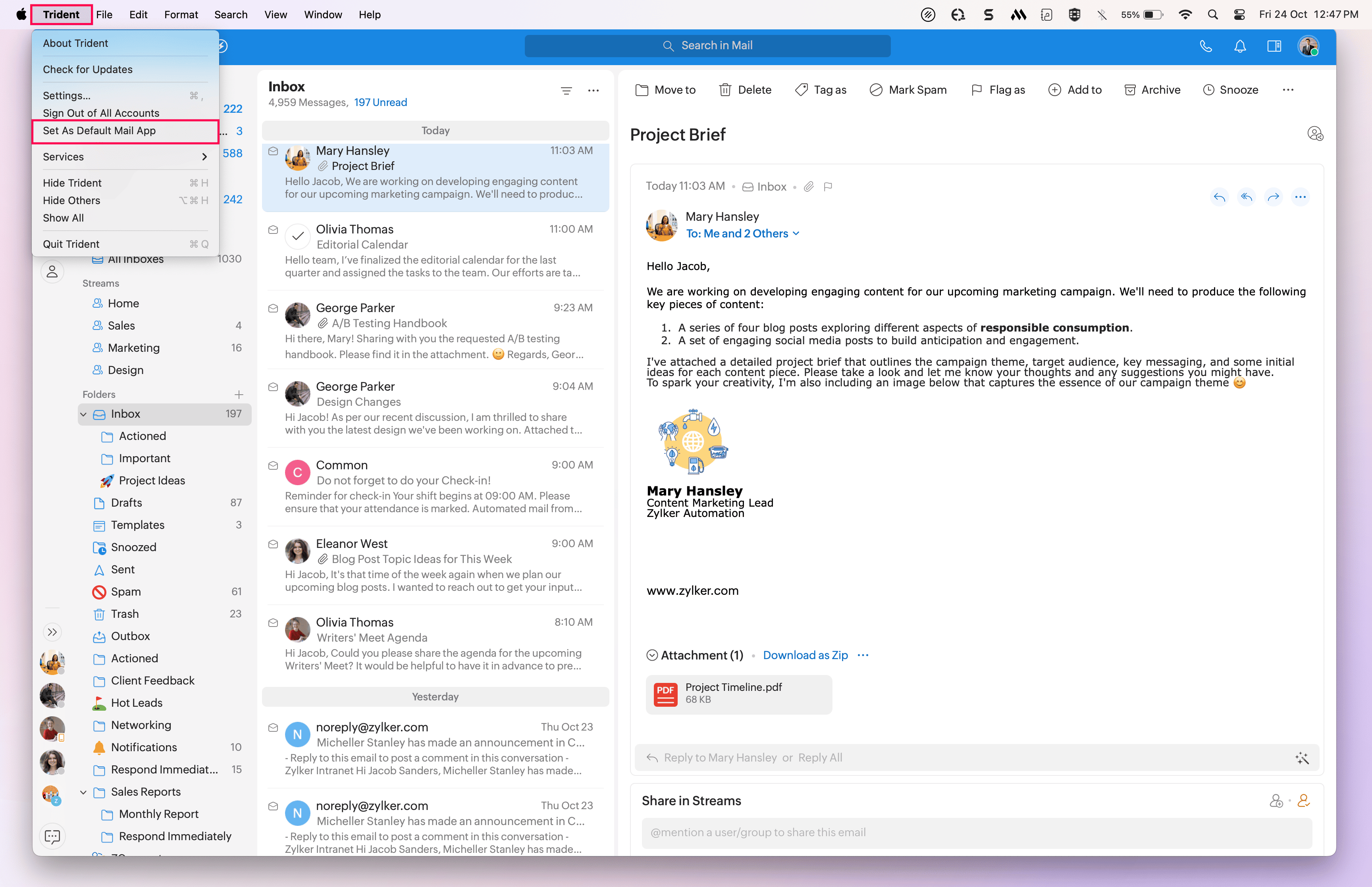1372x887 pixels.
Task: Toggle the reading pane layout icon
Action: pyautogui.click(x=1274, y=46)
